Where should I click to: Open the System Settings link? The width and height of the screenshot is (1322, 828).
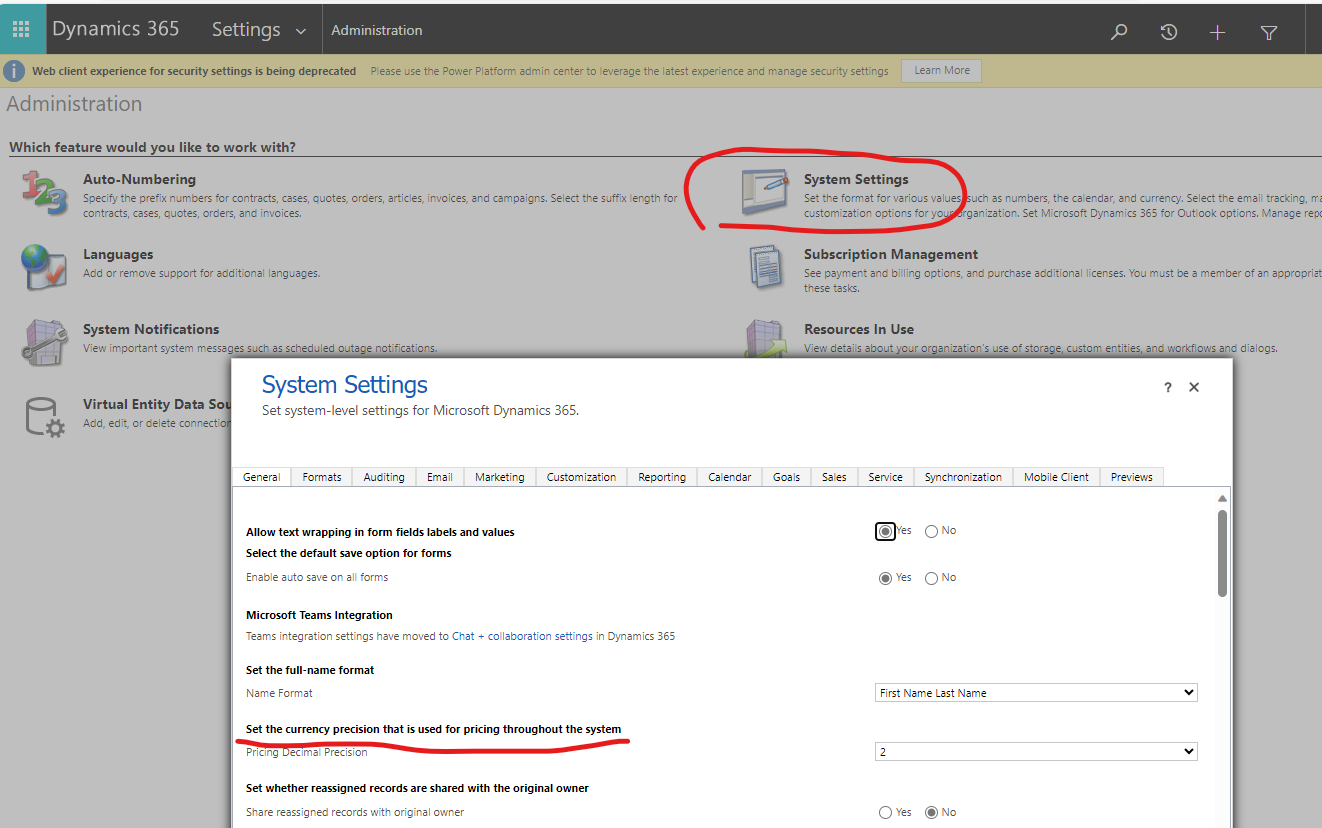tap(856, 179)
